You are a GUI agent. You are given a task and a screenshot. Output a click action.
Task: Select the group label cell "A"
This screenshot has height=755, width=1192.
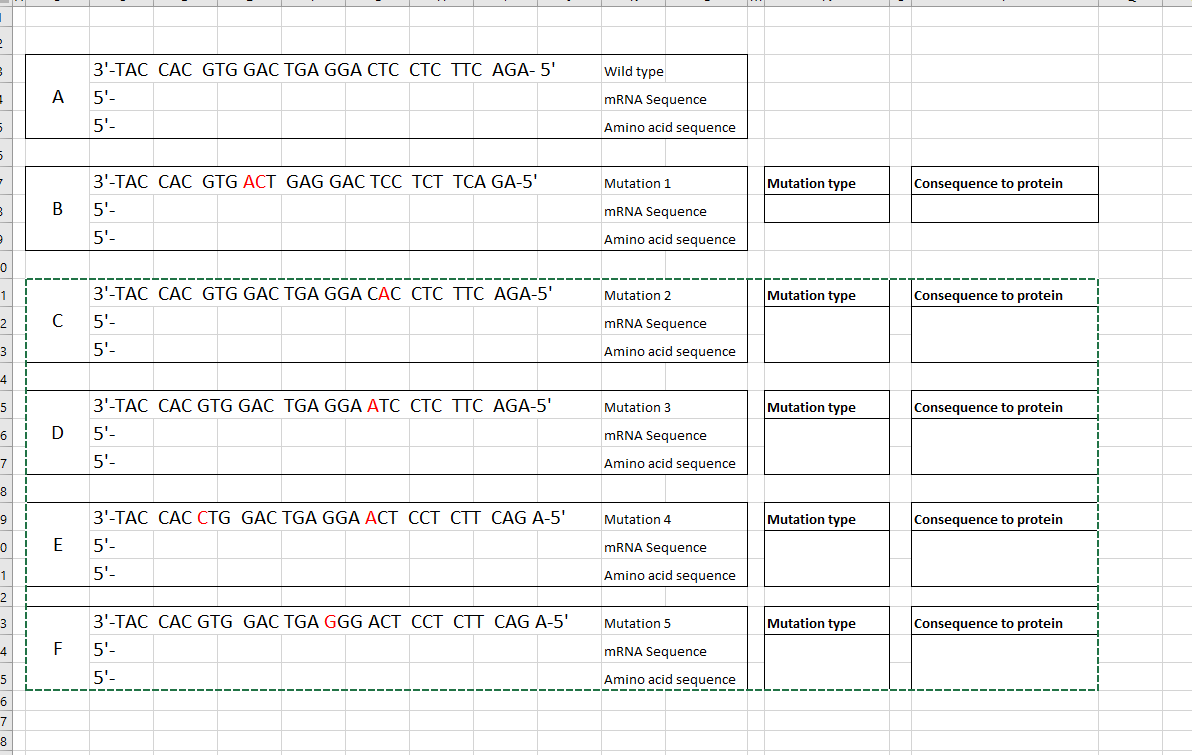pos(57,97)
